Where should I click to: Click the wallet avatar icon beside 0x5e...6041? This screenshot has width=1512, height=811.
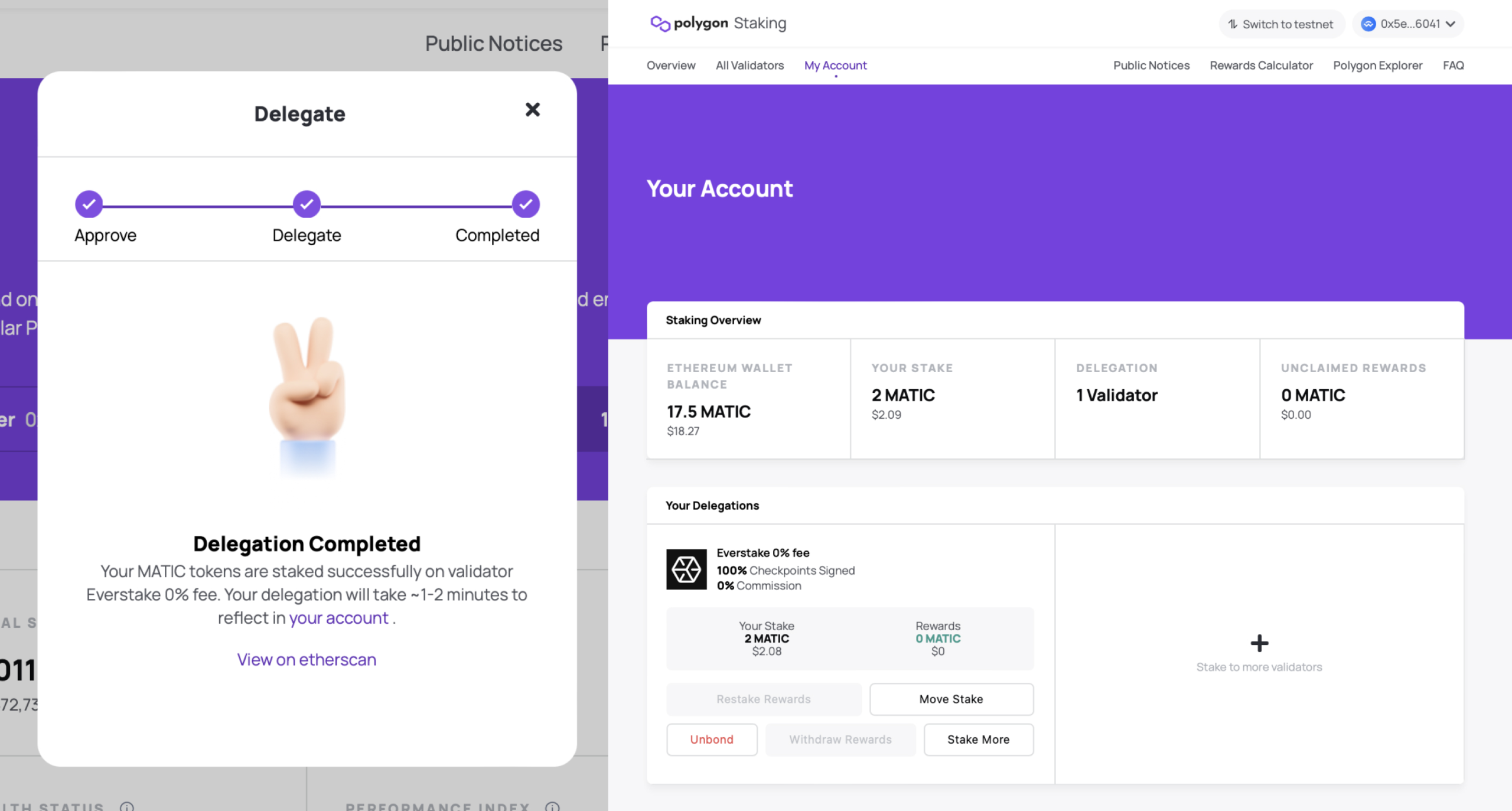coord(1368,24)
